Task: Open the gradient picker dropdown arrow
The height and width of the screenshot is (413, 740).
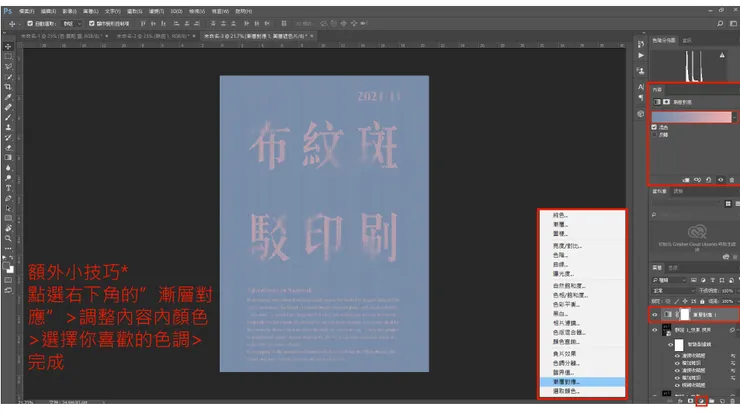Action: pyautogui.click(x=734, y=117)
